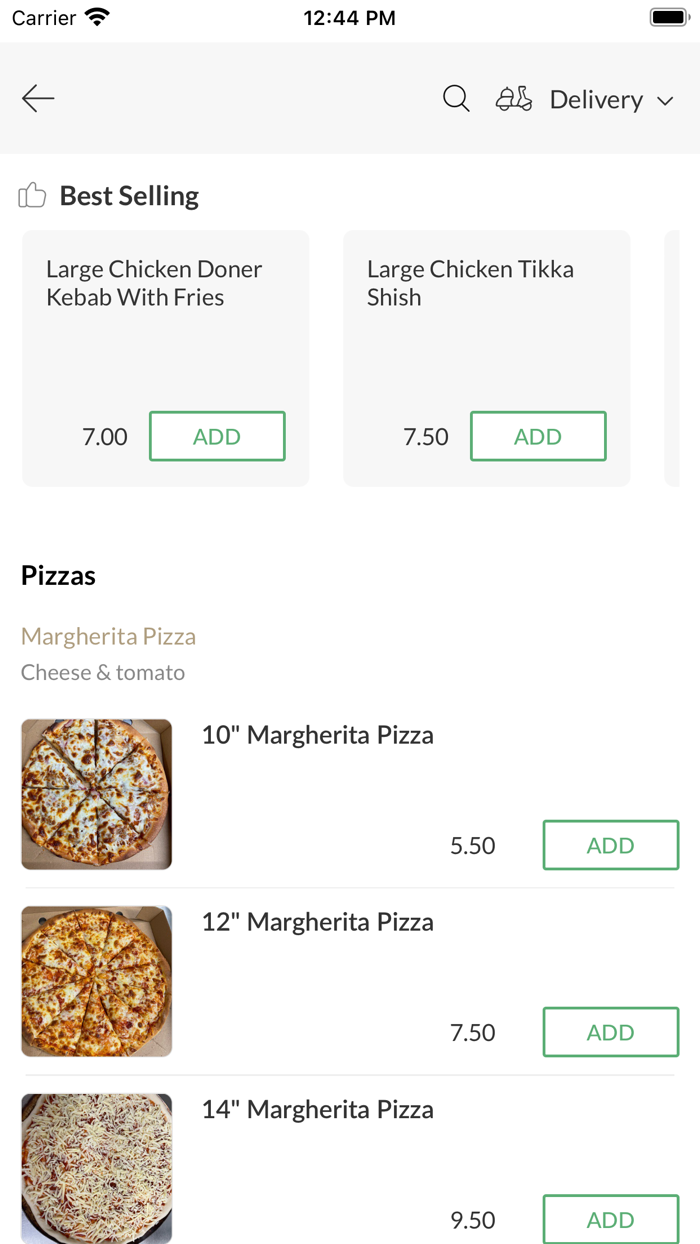Add the 10" Margherita Pizza
The width and height of the screenshot is (700, 1244).
point(610,845)
